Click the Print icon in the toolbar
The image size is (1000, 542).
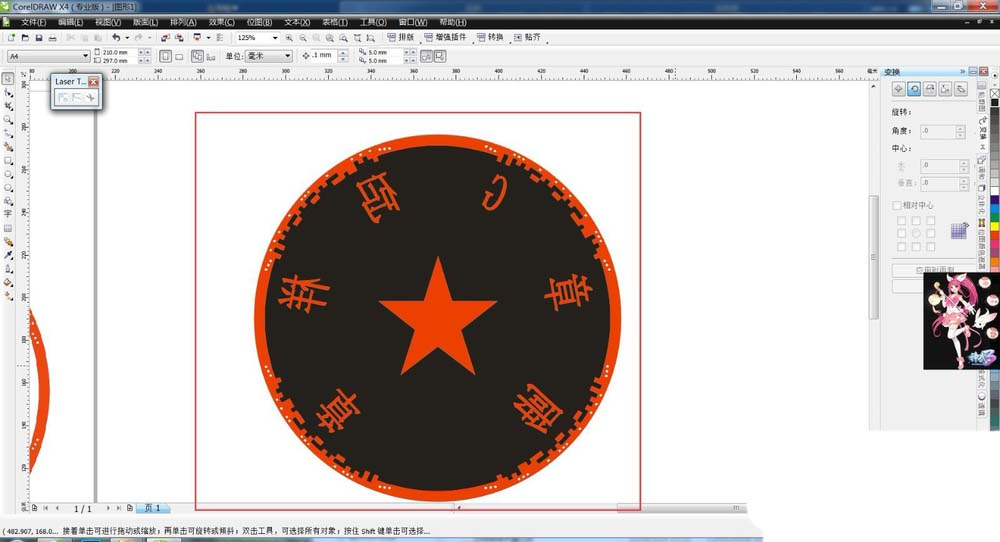tap(52, 38)
